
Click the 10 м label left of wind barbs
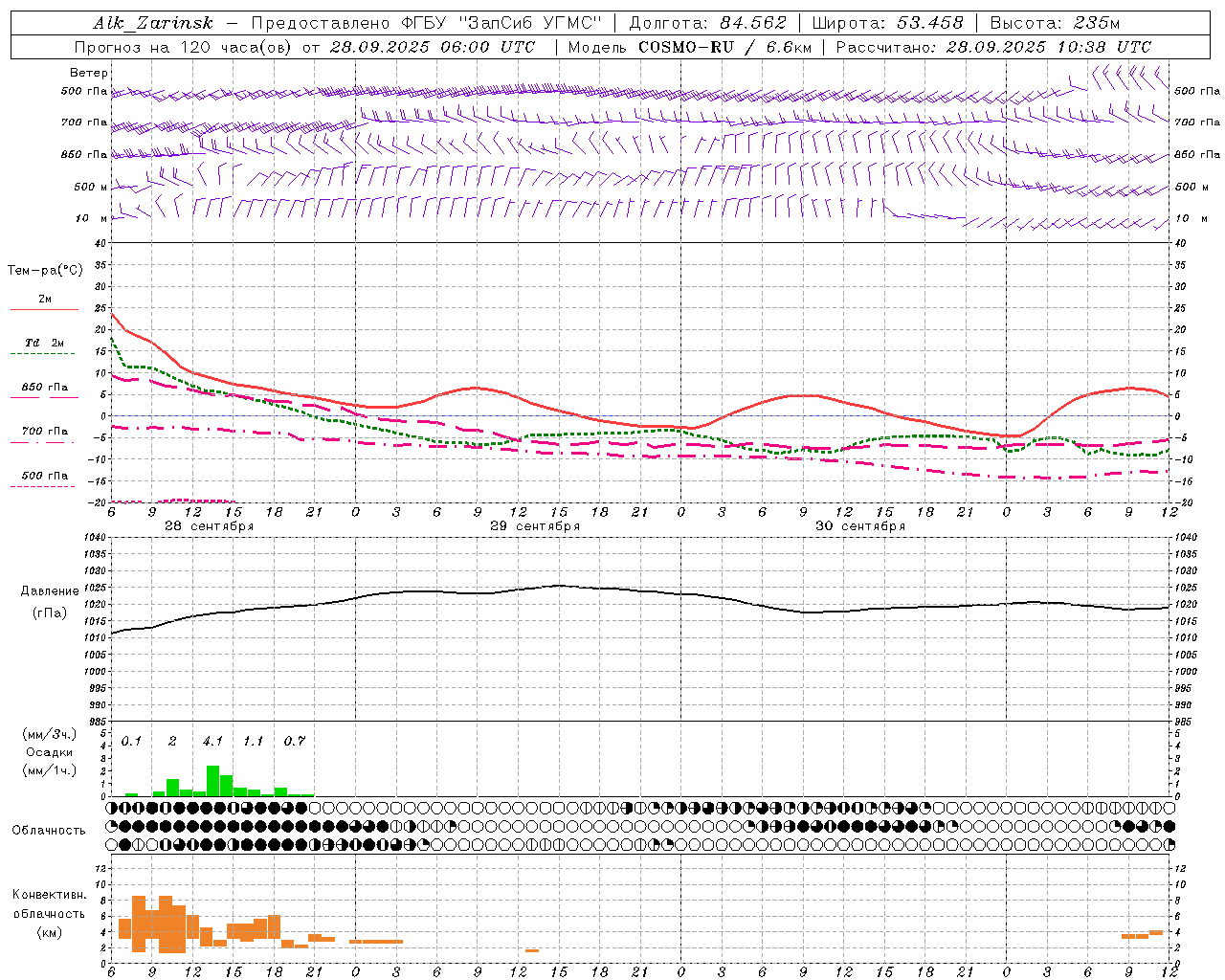tap(91, 218)
